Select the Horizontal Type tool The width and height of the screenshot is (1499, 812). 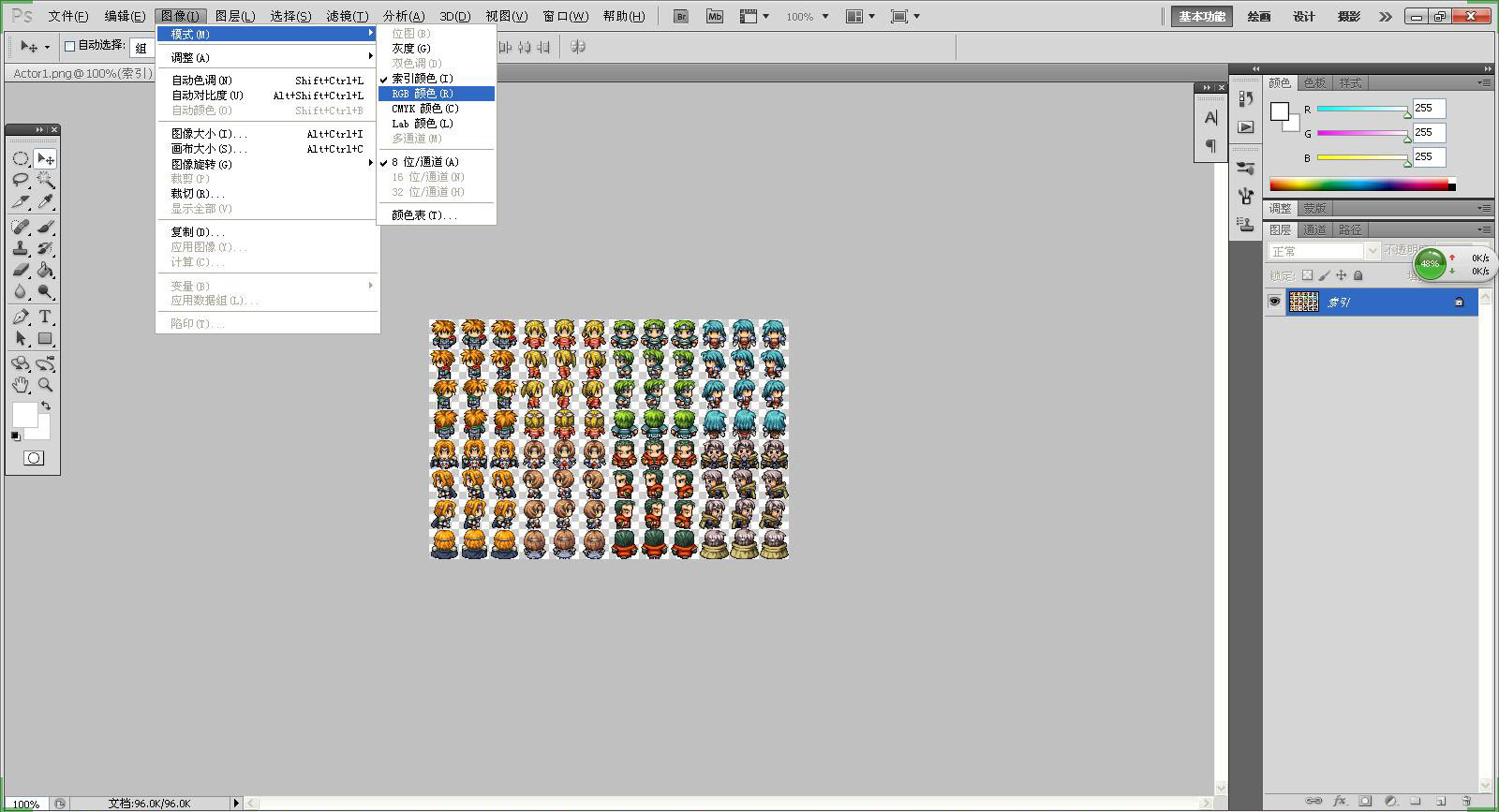click(44, 317)
